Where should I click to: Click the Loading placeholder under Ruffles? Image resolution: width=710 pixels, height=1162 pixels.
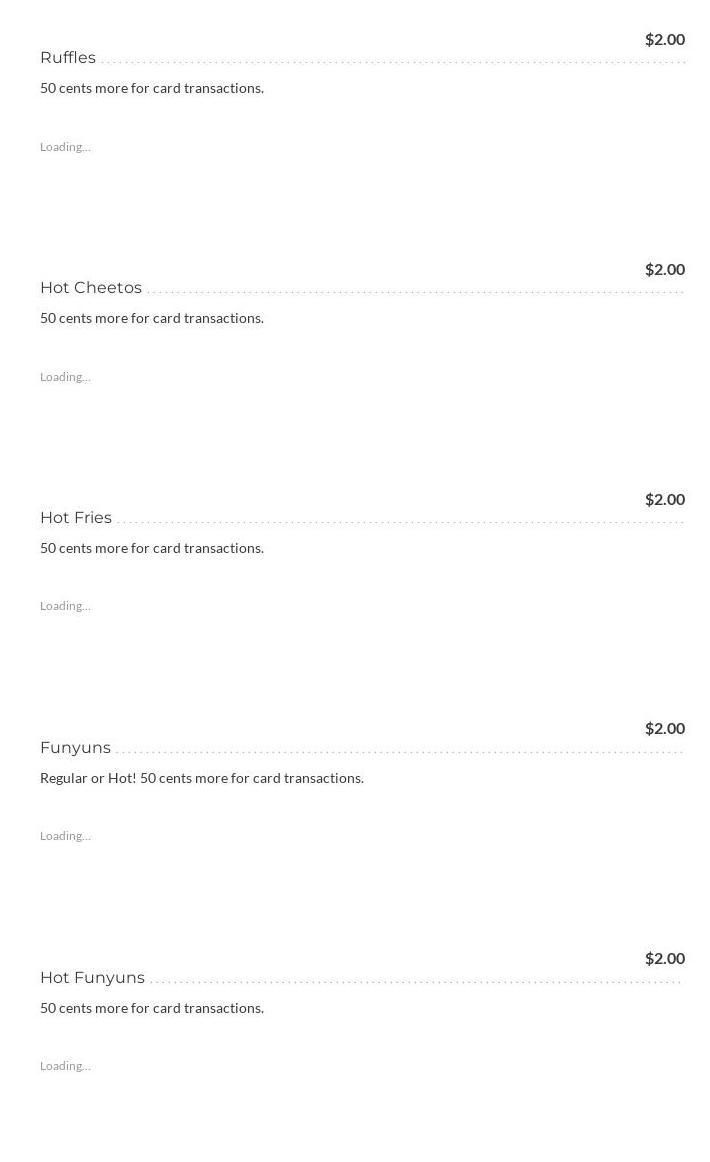pos(65,147)
